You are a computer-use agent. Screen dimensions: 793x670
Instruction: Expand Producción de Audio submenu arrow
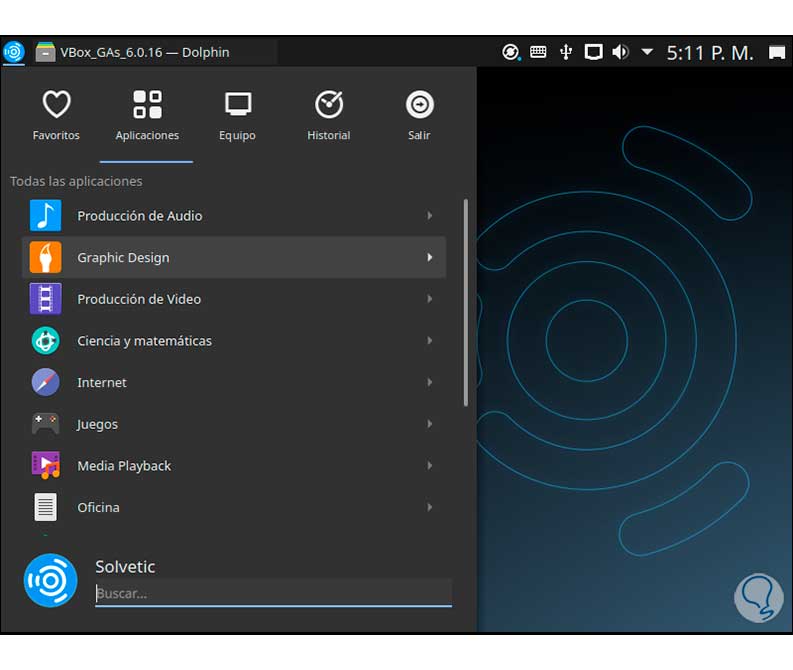point(429,215)
